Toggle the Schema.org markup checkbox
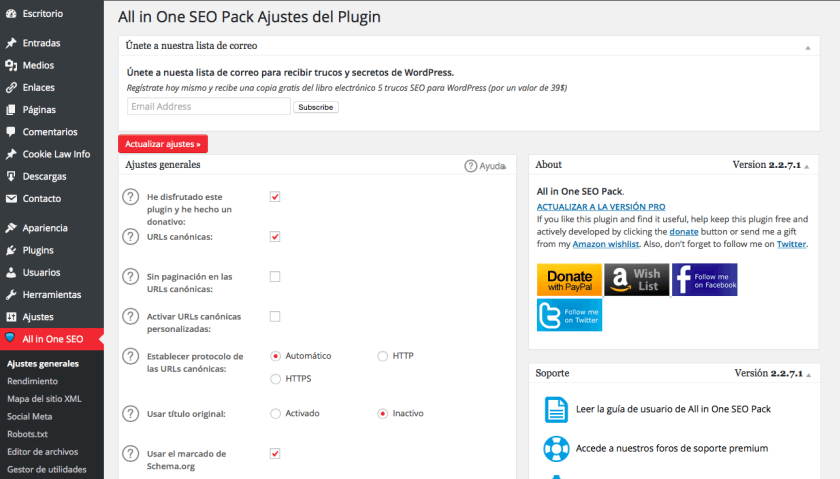This screenshot has width=840, height=479. click(275, 454)
